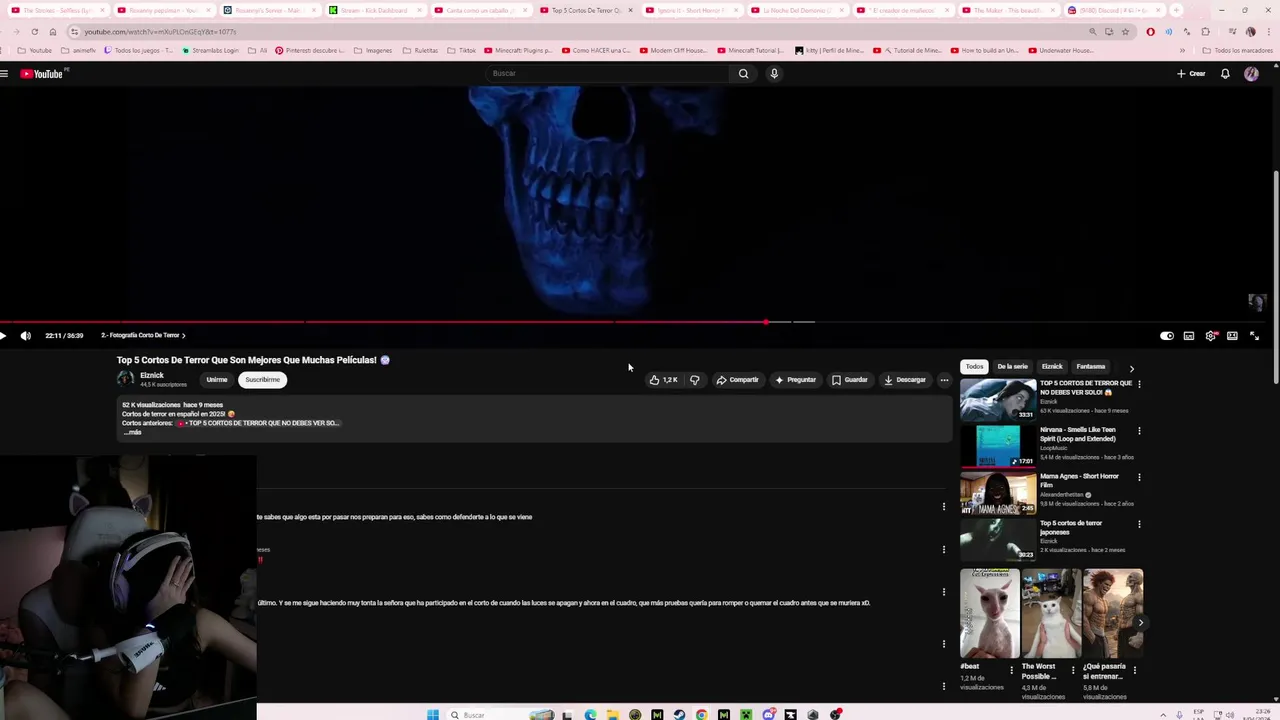
Task: Share the video with Compartir
Action: coord(737,380)
